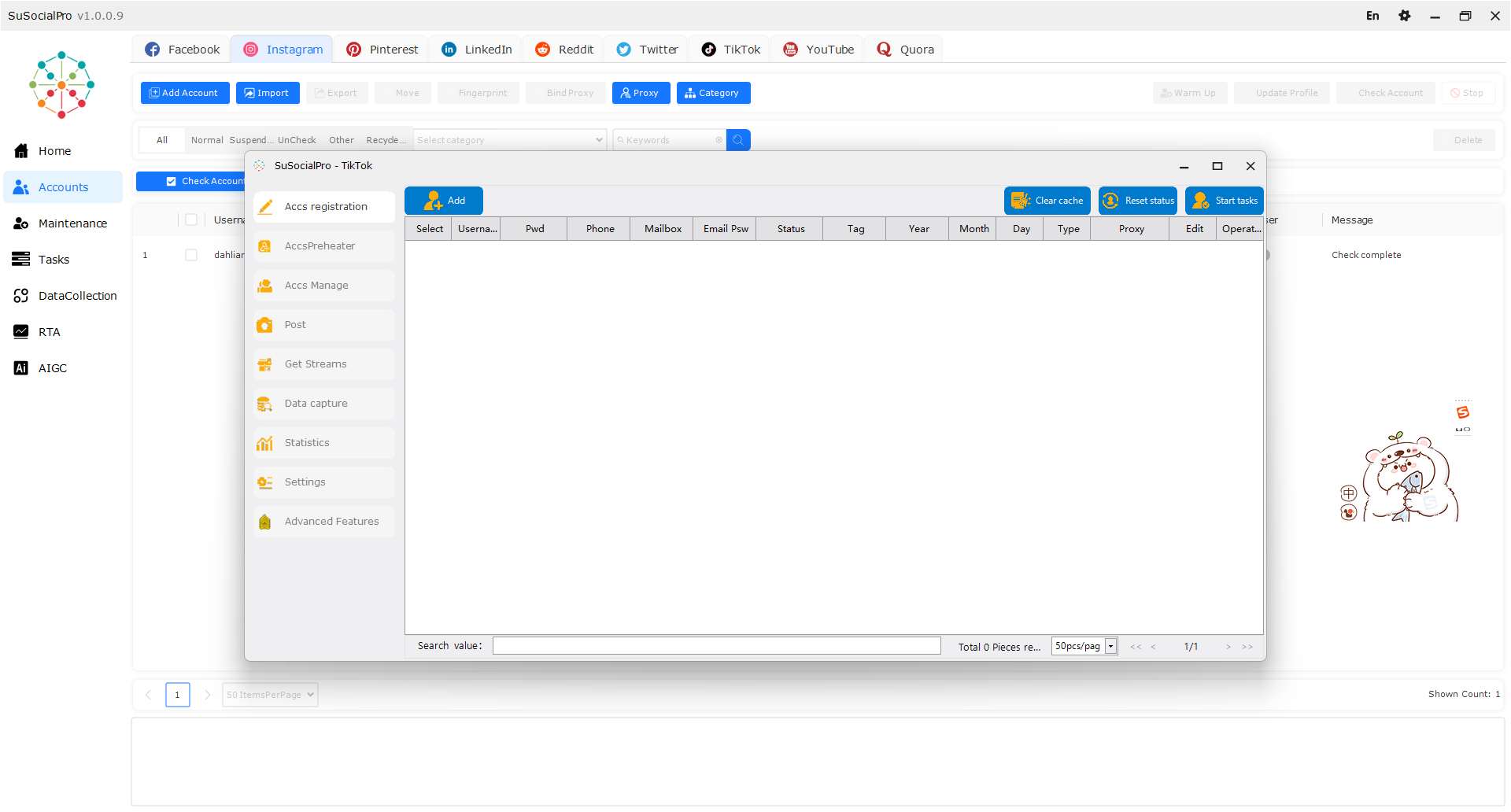
Task: Open the Twitter tab
Action: (647, 50)
